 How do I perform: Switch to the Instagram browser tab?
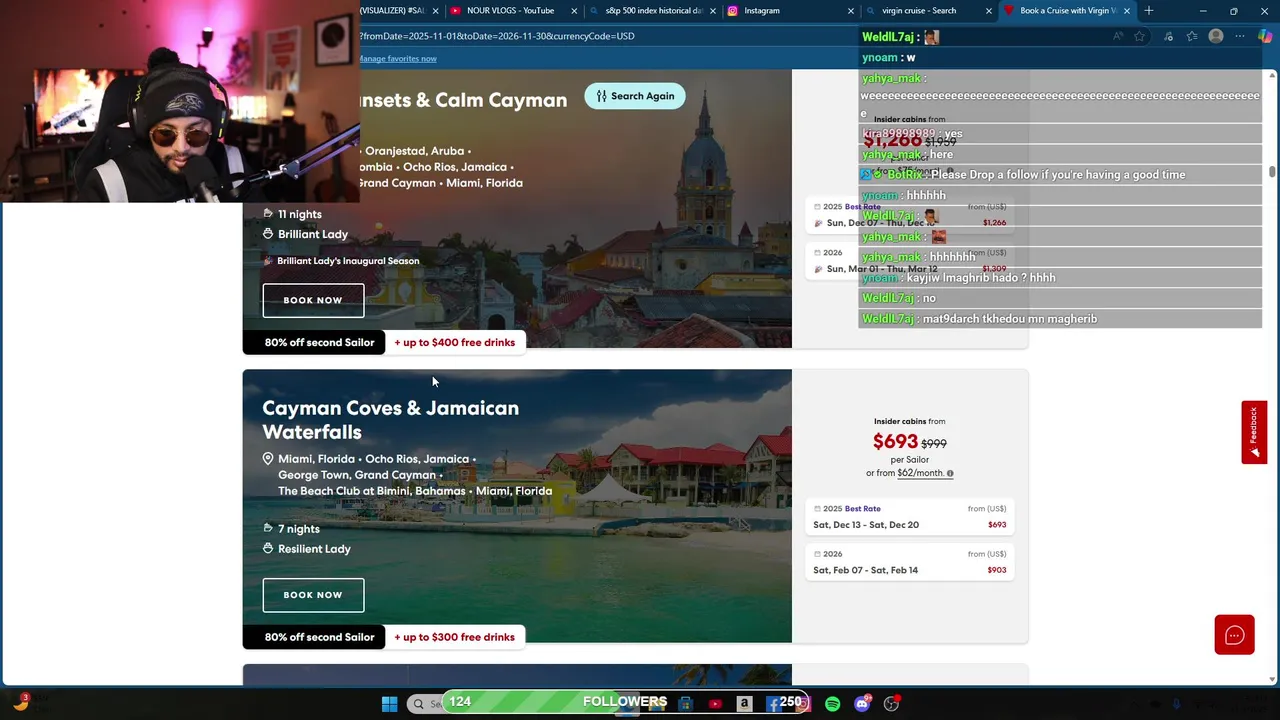pos(790,11)
